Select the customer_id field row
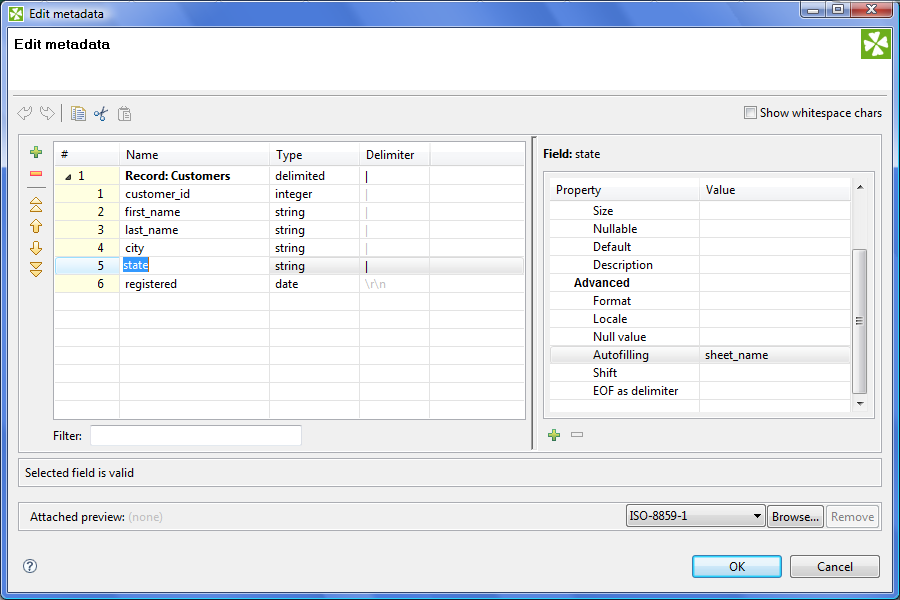 point(289,193)
